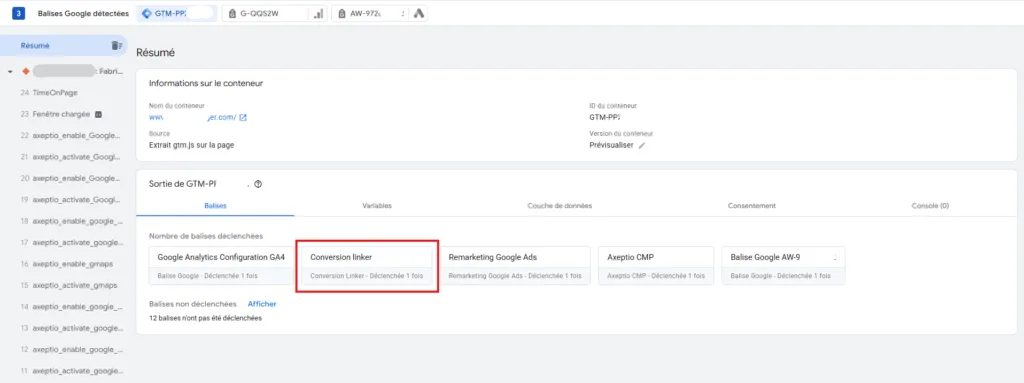This screenshot has height=383, width=1024.
Task: Open the Balise Google AW-9 tag card
Action: [x=784, y=265]
